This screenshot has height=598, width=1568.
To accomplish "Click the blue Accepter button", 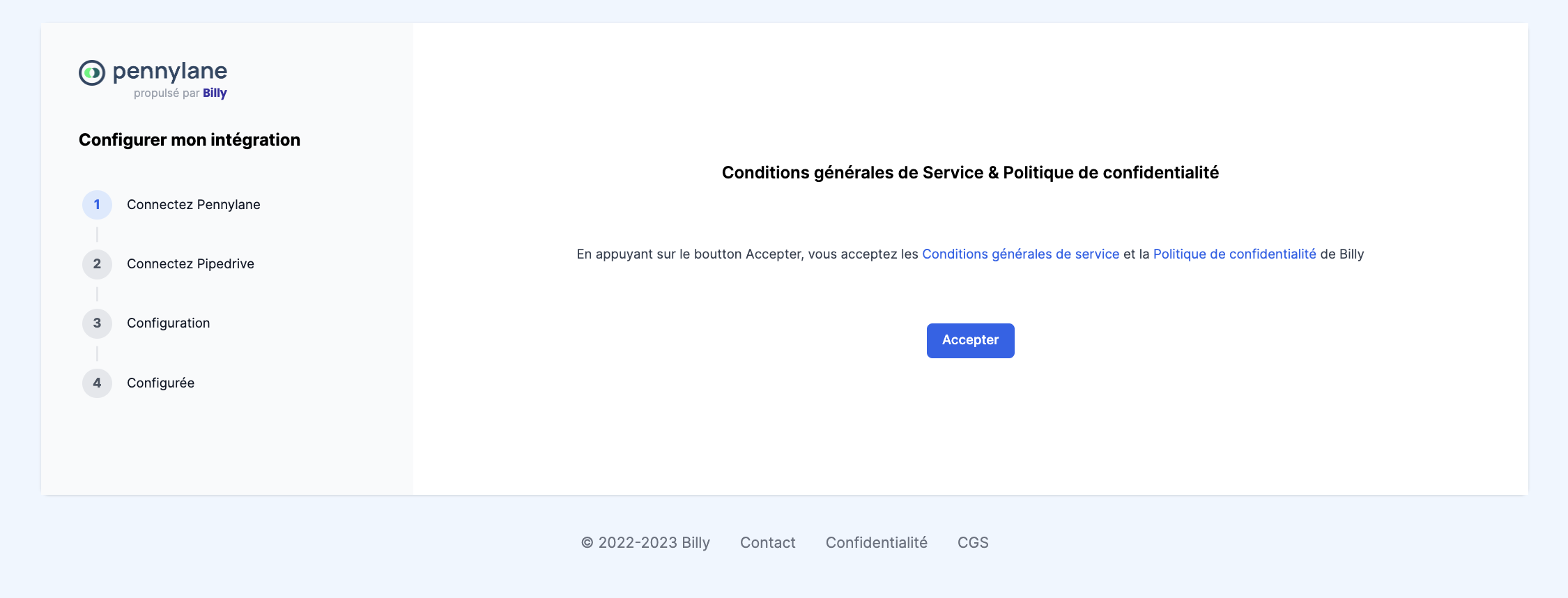I will pyautogui.click(x=970, y=341).
